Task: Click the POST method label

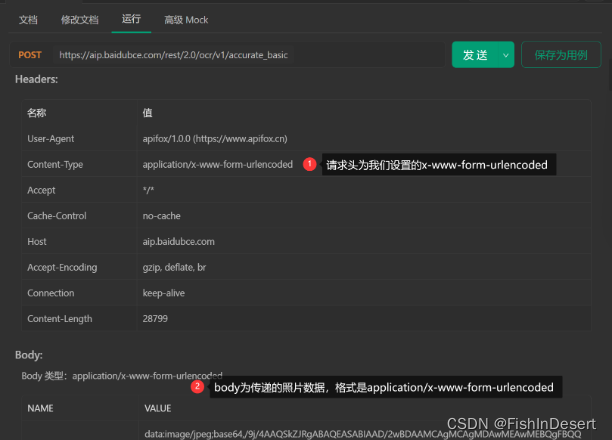Action: pos(30,55)
